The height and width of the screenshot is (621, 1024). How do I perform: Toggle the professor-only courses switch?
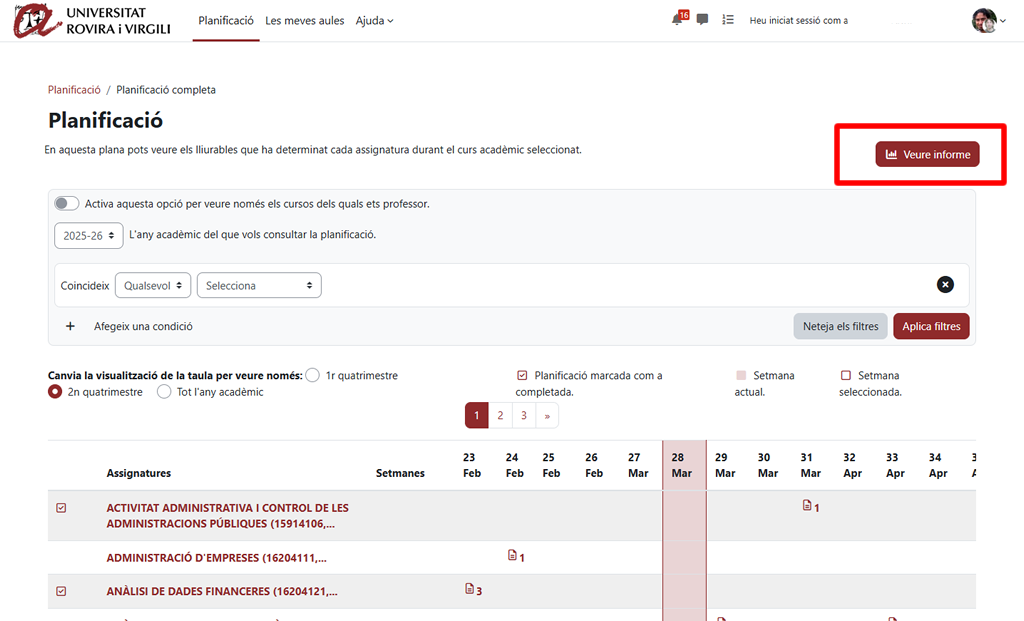[x=67, y=204]
